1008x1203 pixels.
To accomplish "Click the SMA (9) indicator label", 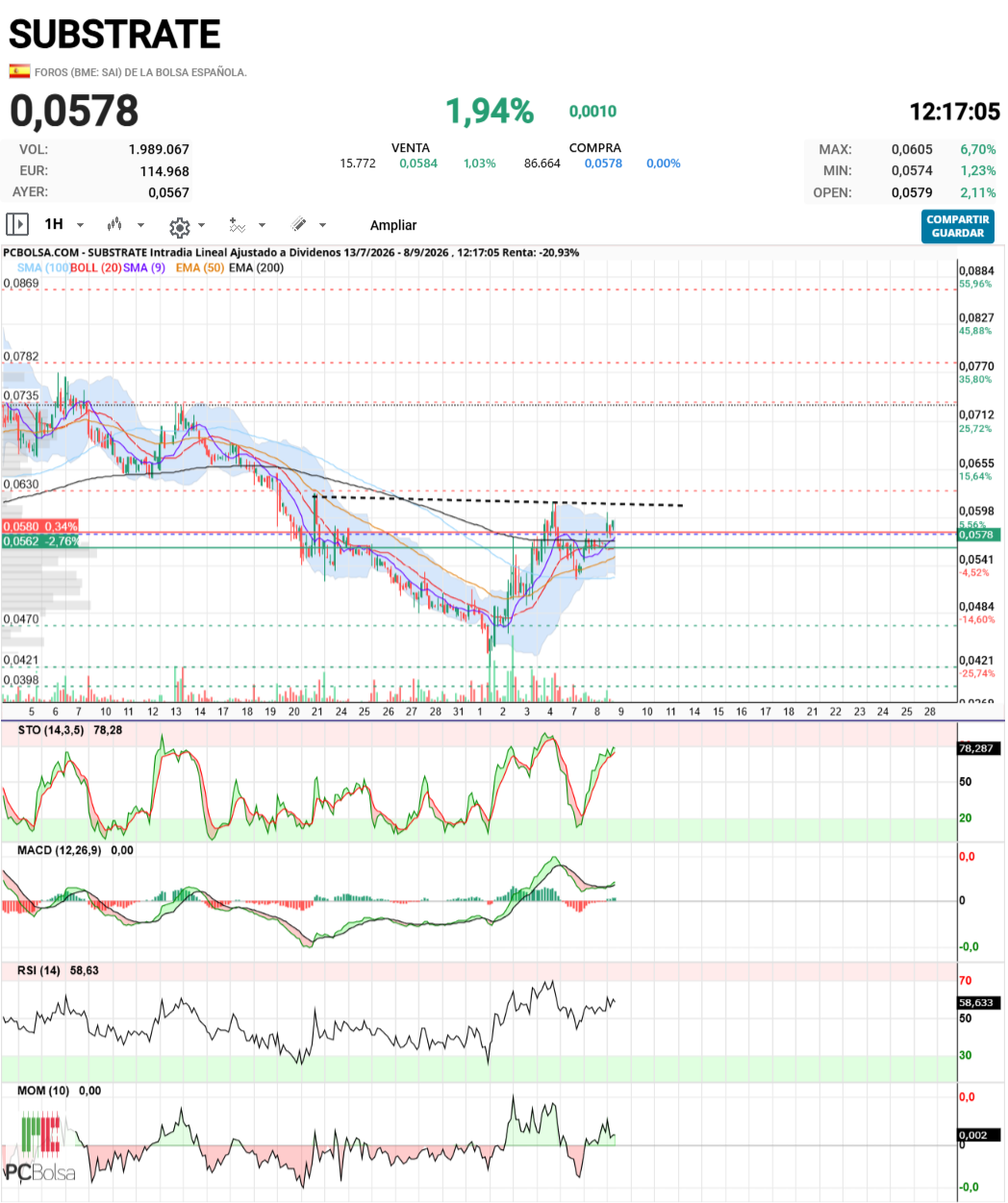I will [x=144, y=267].
